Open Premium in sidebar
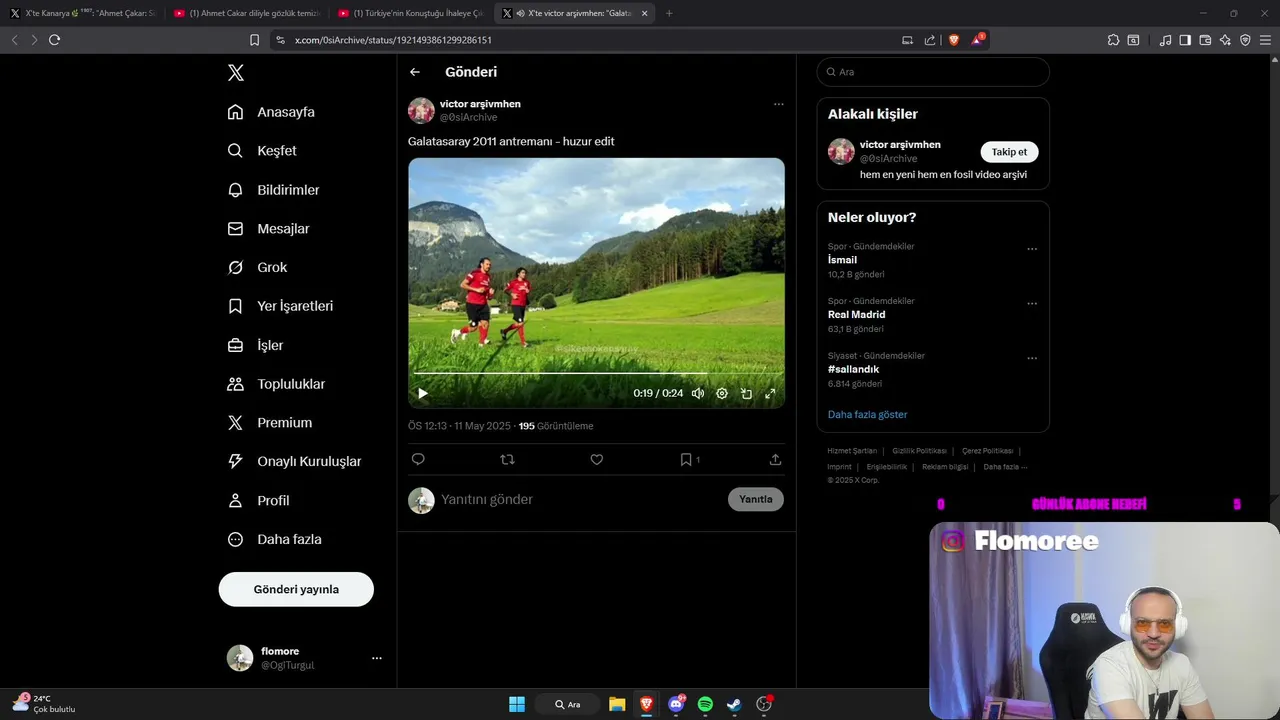Screen dimensions: 1280x720 (269, 423)
